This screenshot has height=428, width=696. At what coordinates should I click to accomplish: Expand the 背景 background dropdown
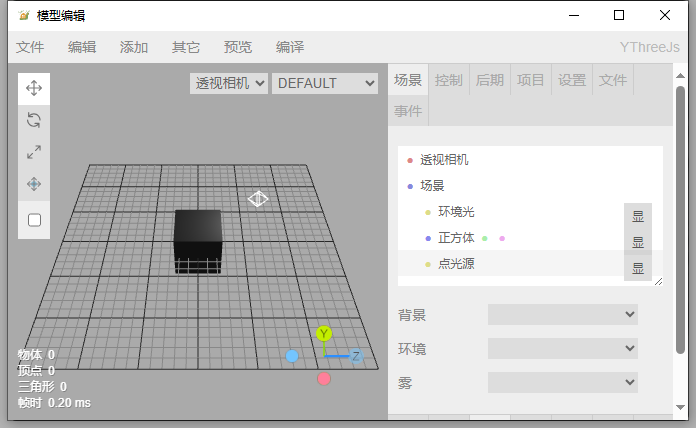(562, 315)
